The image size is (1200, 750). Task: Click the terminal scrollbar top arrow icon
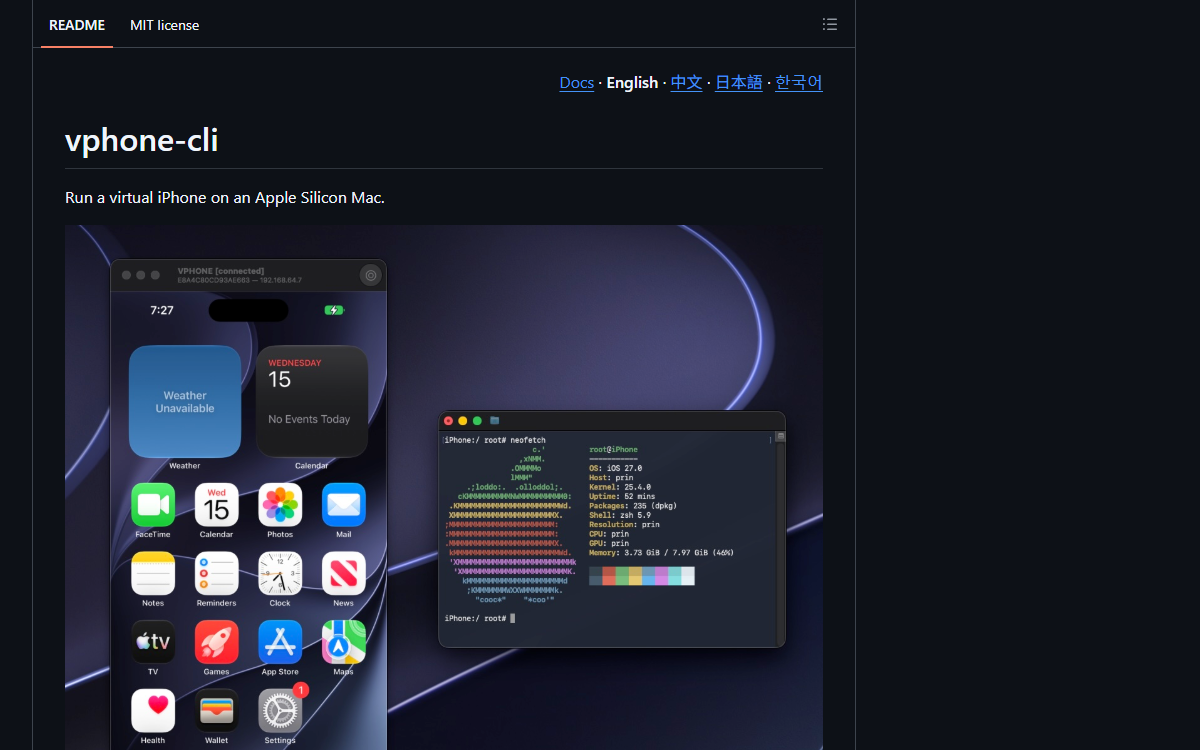(781, 437)
